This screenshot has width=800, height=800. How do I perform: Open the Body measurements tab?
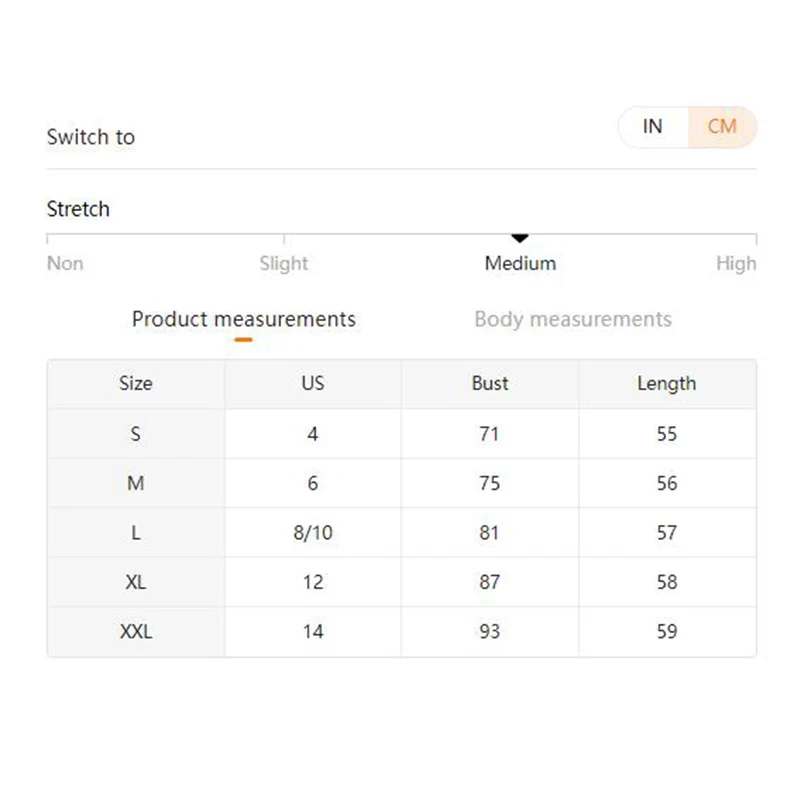(572, 320)
